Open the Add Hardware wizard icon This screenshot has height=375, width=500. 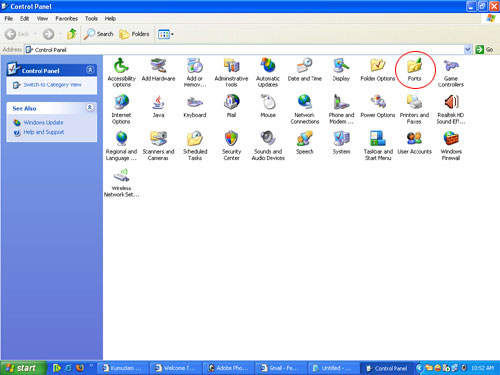[x=158, y=69]
